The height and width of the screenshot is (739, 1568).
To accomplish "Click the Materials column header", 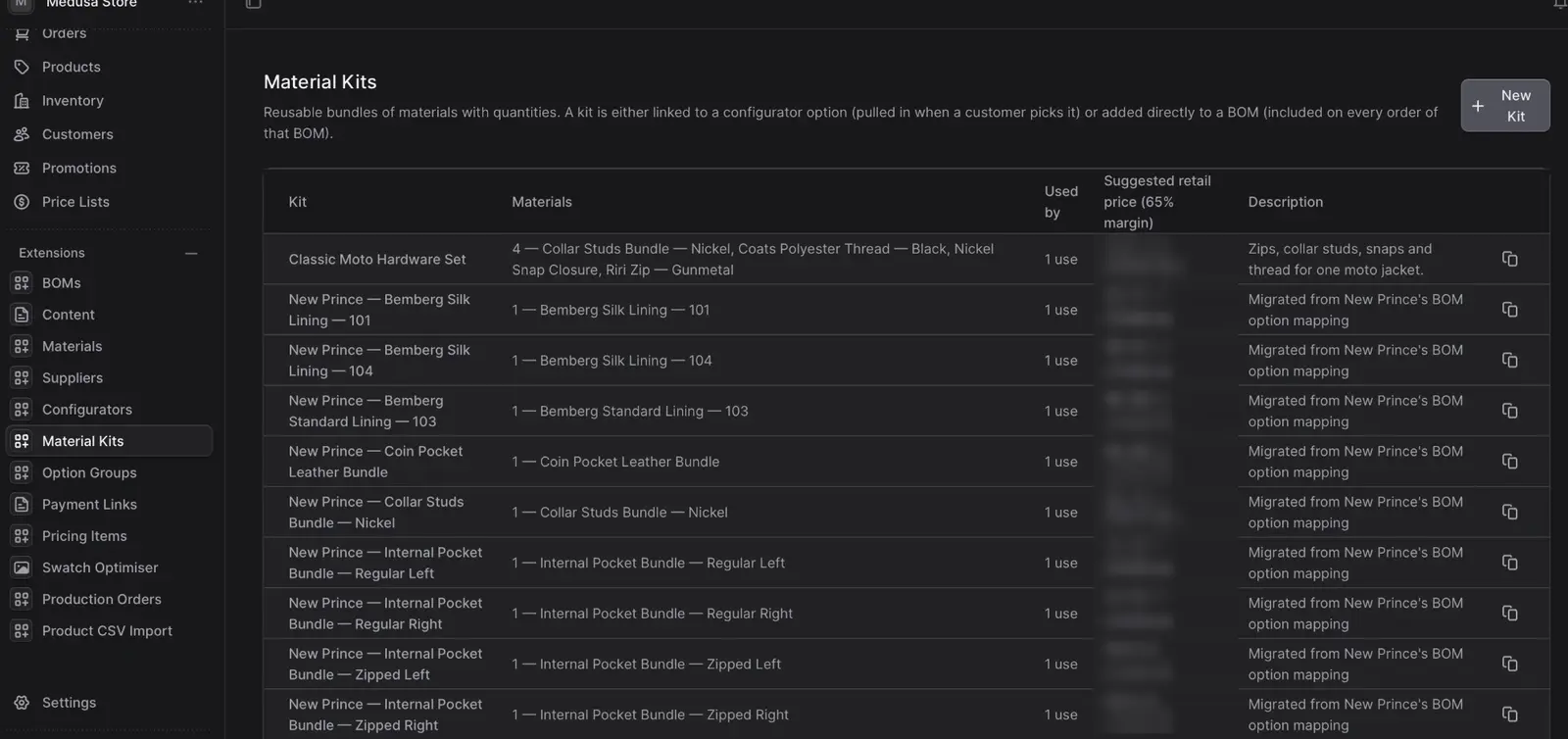I will (x=542, y=202).
